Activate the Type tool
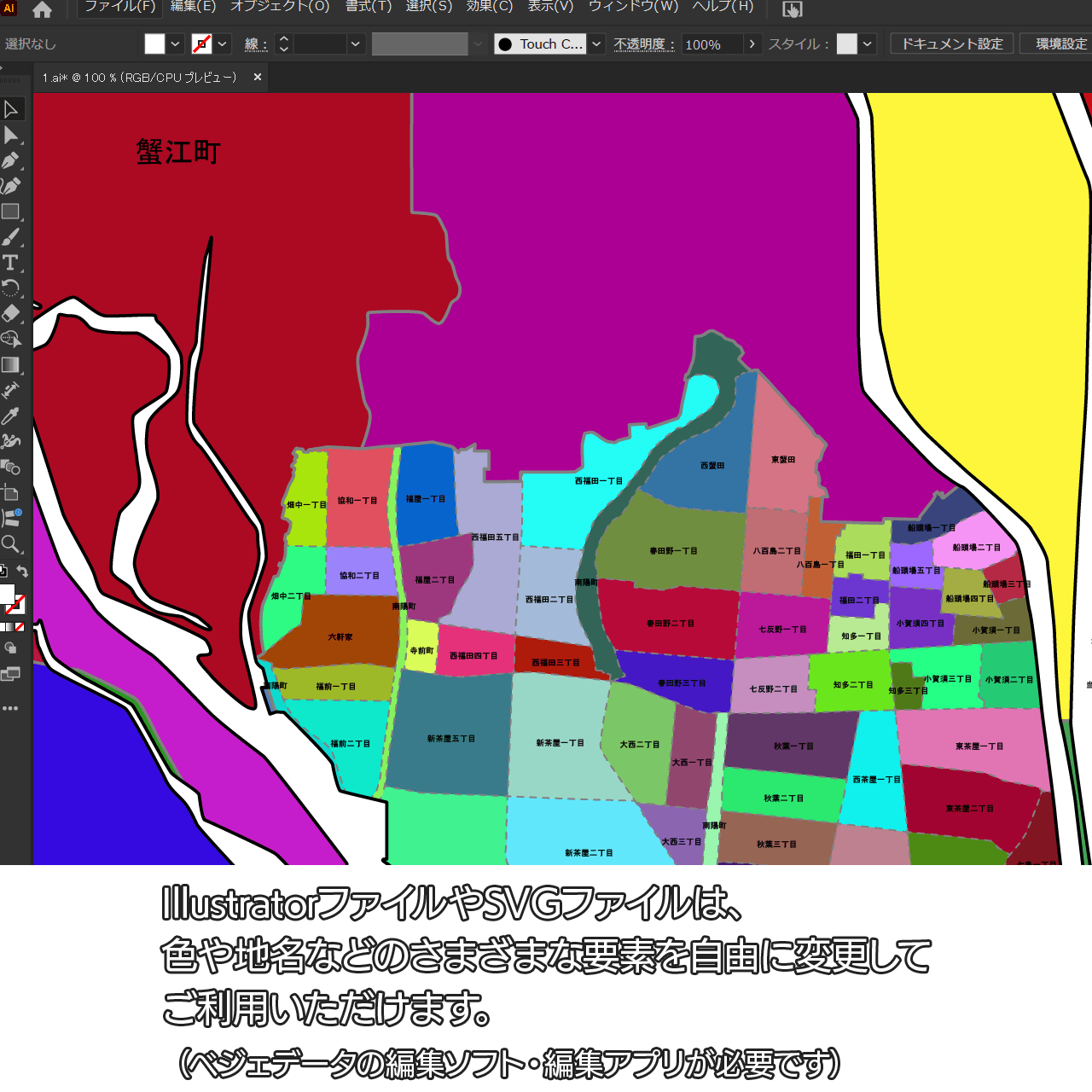1092x1092 pixels. point(11,263)
